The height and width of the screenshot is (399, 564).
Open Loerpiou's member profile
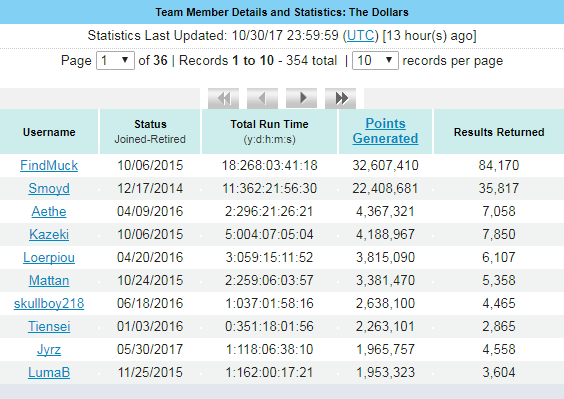tap(49, 258)
